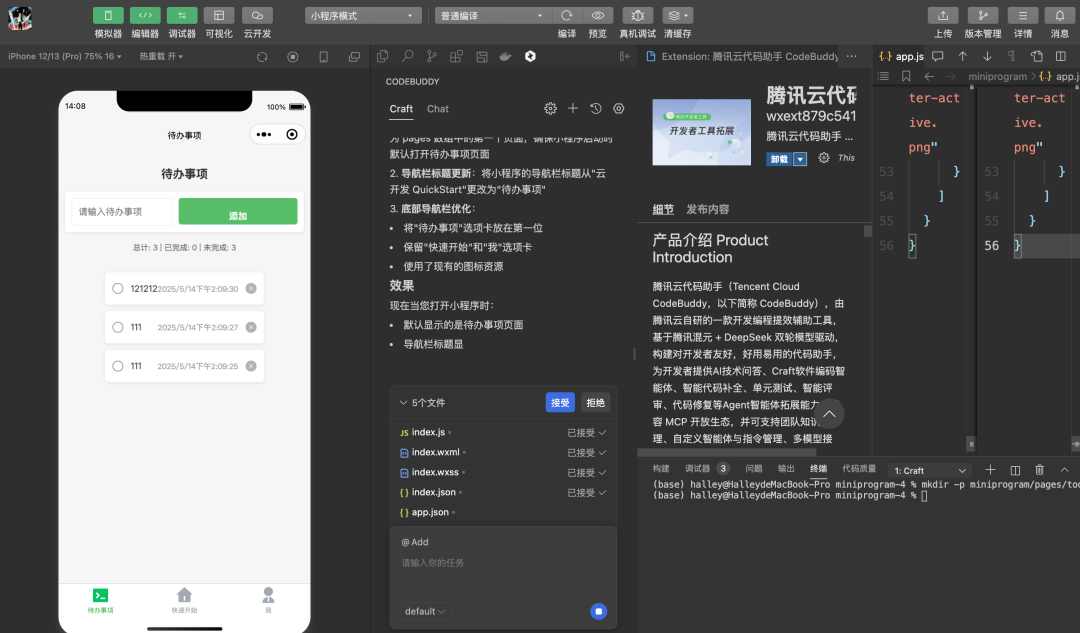Viewport: 1080px width, 633px height.
Task: Click the CodeBuddy task input field
Action: 503,563
